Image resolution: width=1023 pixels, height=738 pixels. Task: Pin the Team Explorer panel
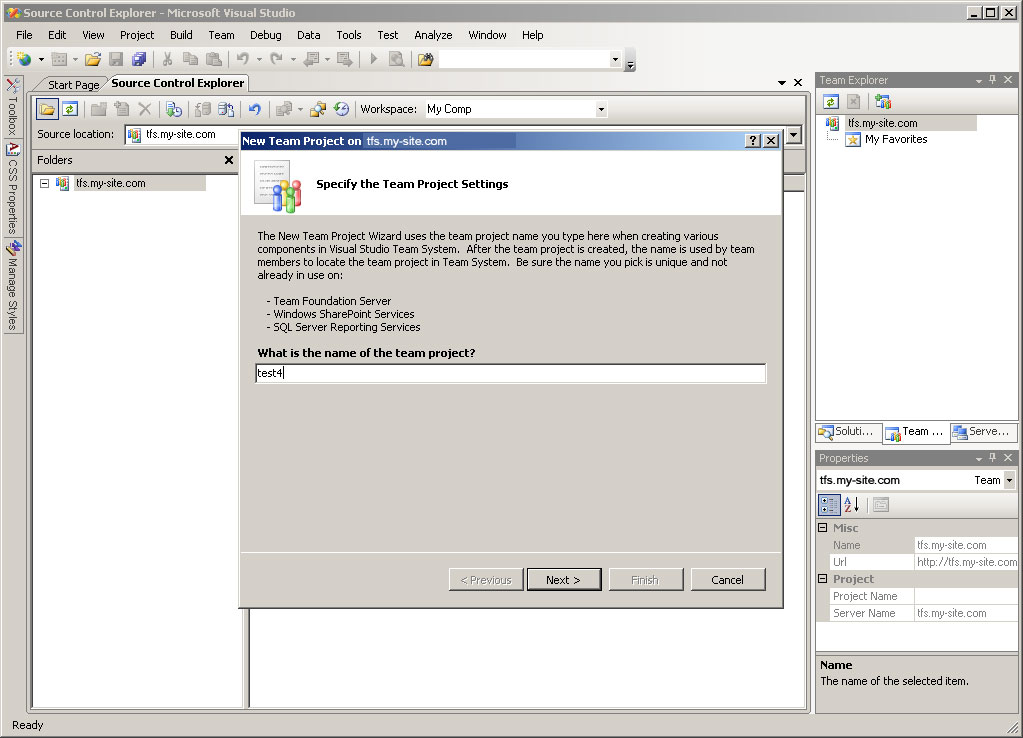[992, 80]
